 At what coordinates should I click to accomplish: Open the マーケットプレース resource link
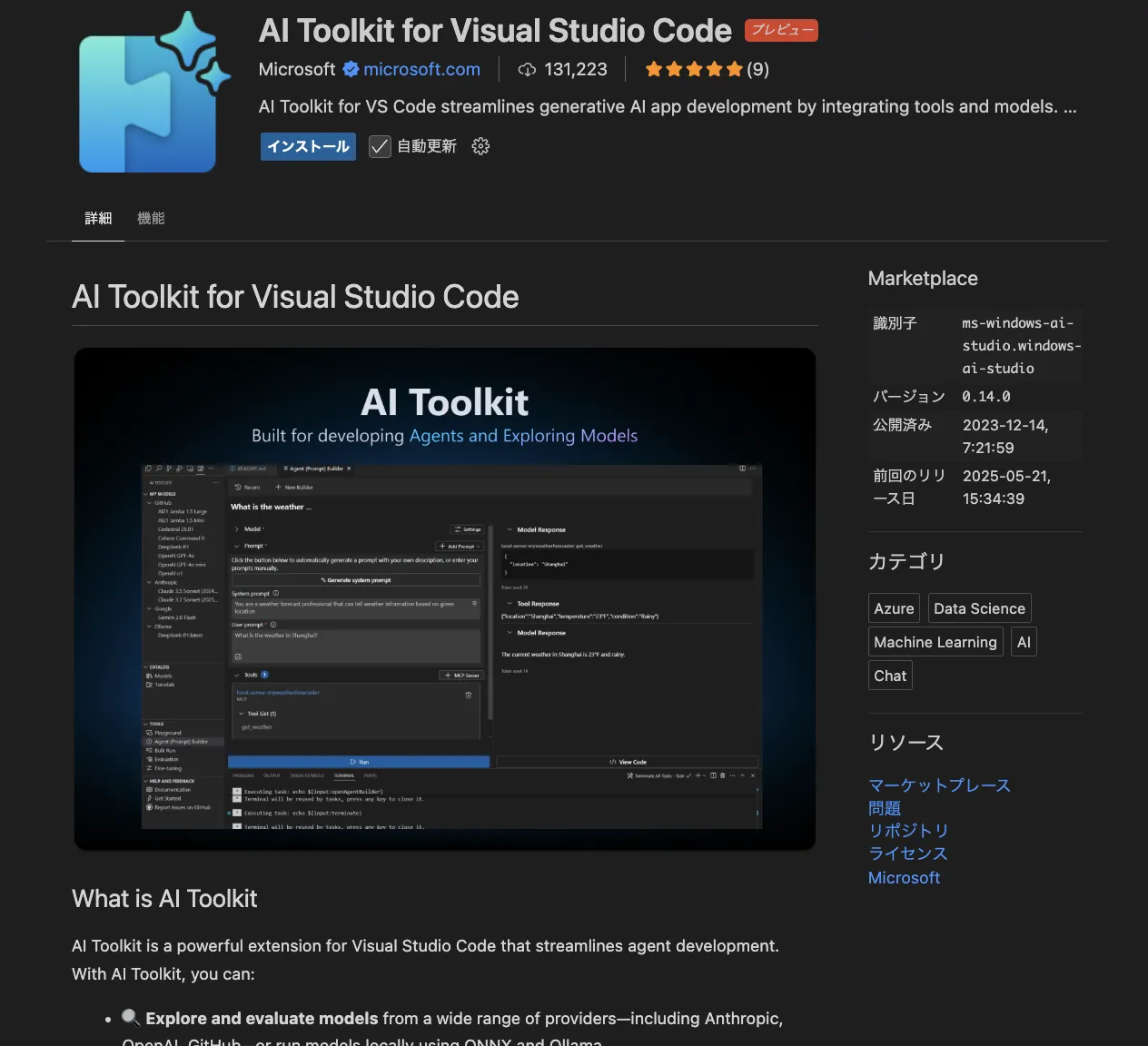point(939,785)
